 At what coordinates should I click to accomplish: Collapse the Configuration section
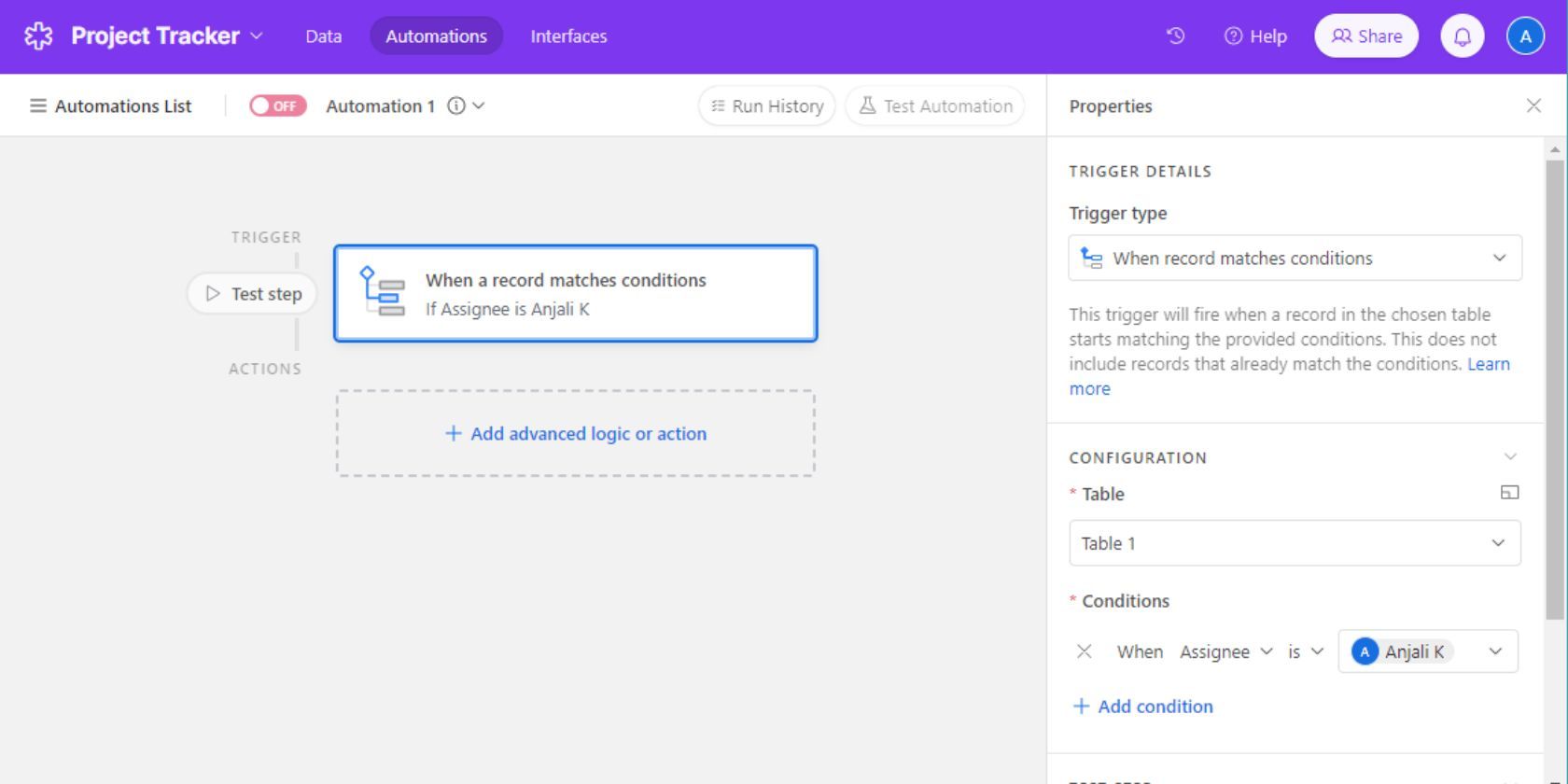1509,456
